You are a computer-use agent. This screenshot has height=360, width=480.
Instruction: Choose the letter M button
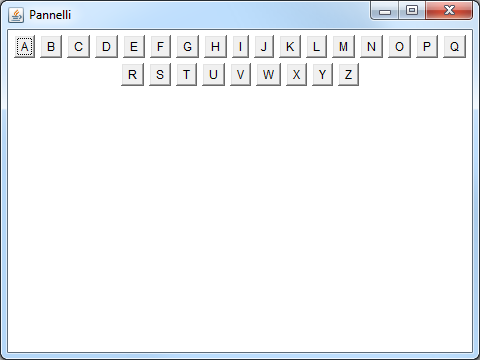pyautogui.click(x=344, y=46)
